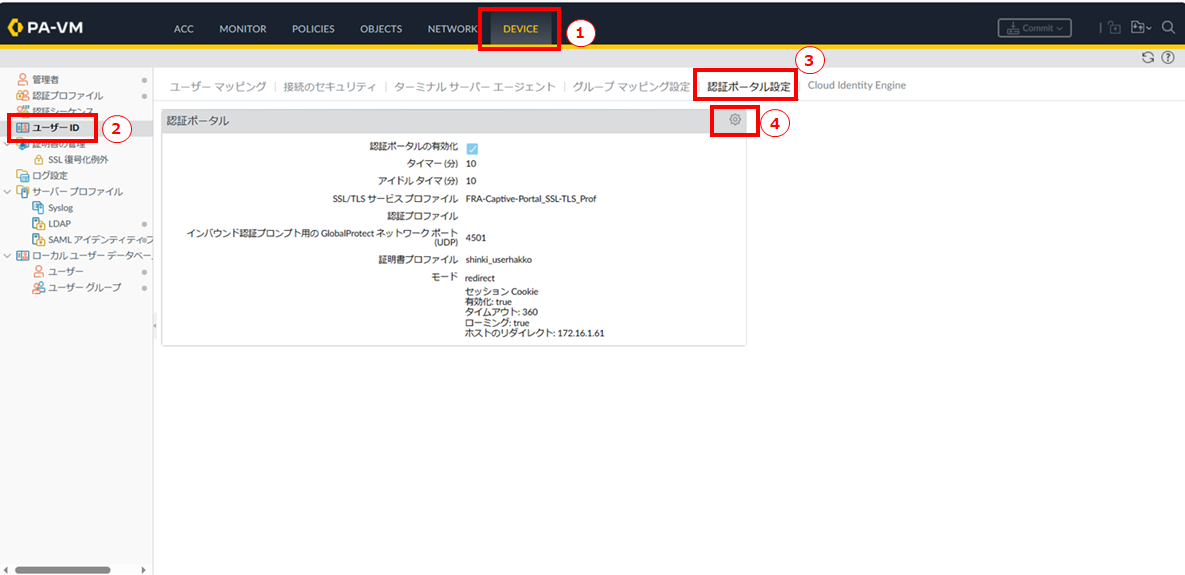The height and width of the screenshot is (575, 1185).
Task: Click the ホストのリダイレクト: 172.16.1.61 line
Action: pyautogui.click(x=534, y=332)
